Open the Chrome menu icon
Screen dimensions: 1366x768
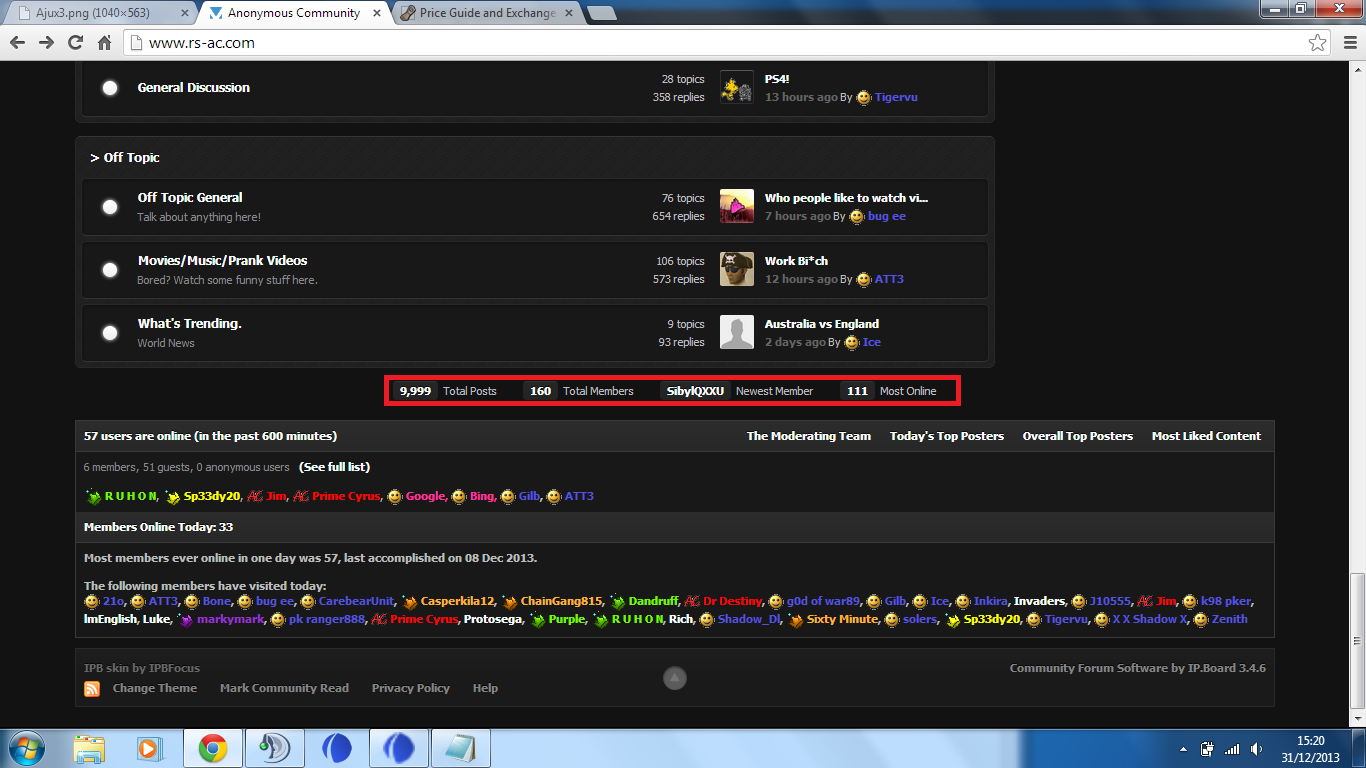point(1345,43)
